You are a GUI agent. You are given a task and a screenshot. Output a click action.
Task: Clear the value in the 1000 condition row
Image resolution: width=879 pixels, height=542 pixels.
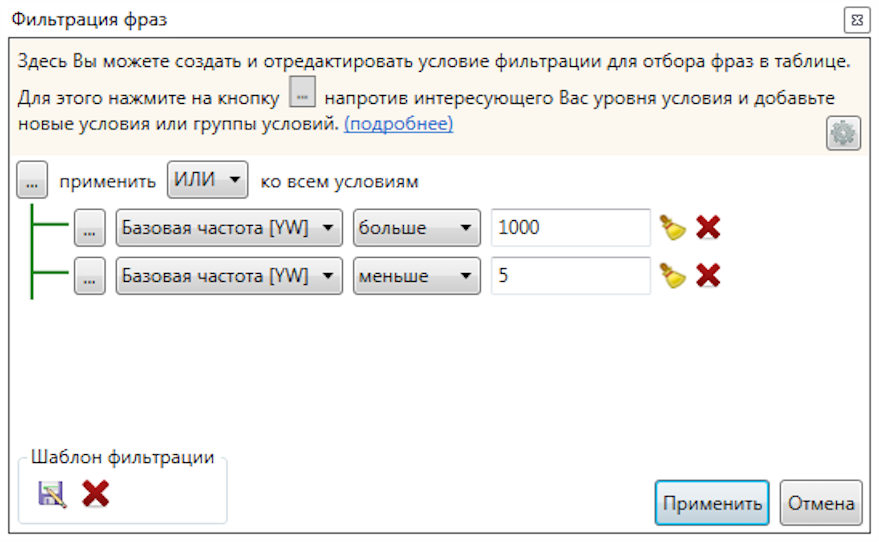point(670,228)
